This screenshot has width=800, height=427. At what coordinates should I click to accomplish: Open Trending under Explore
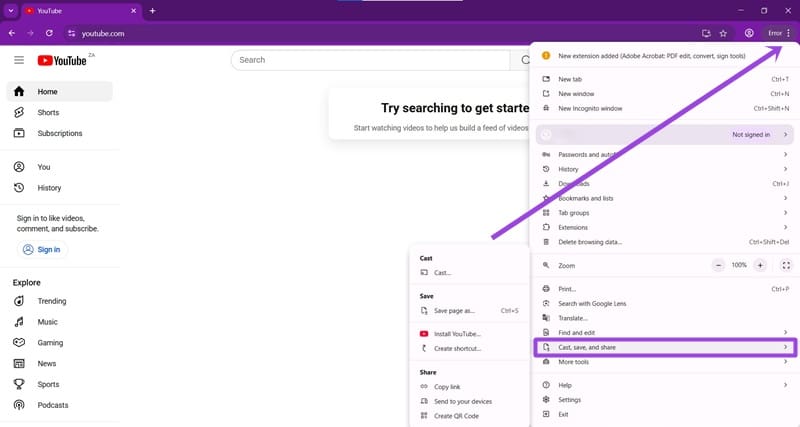tap(60, 301)
